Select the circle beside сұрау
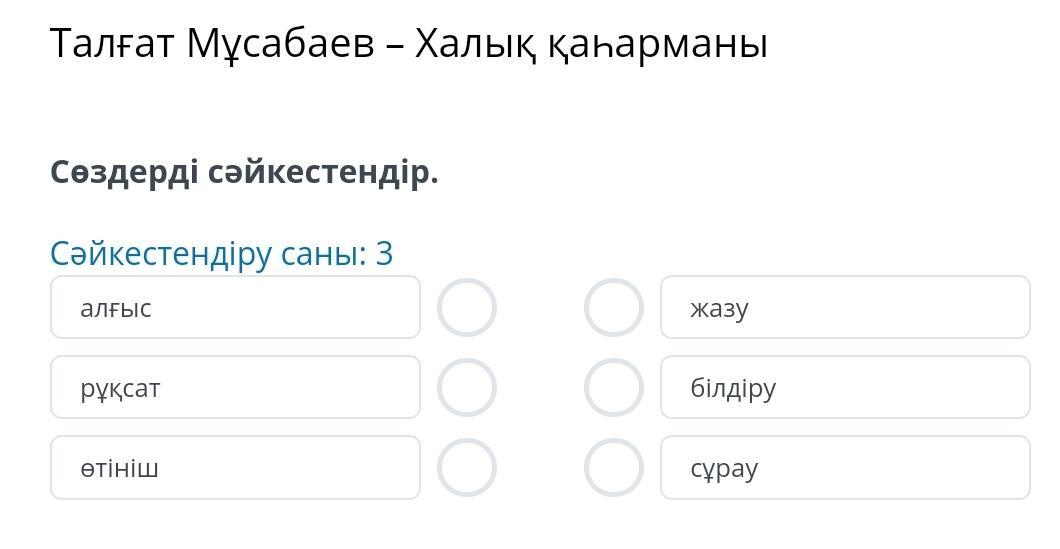This screenshot has height=549, width=1060. [x=614, y=468]
